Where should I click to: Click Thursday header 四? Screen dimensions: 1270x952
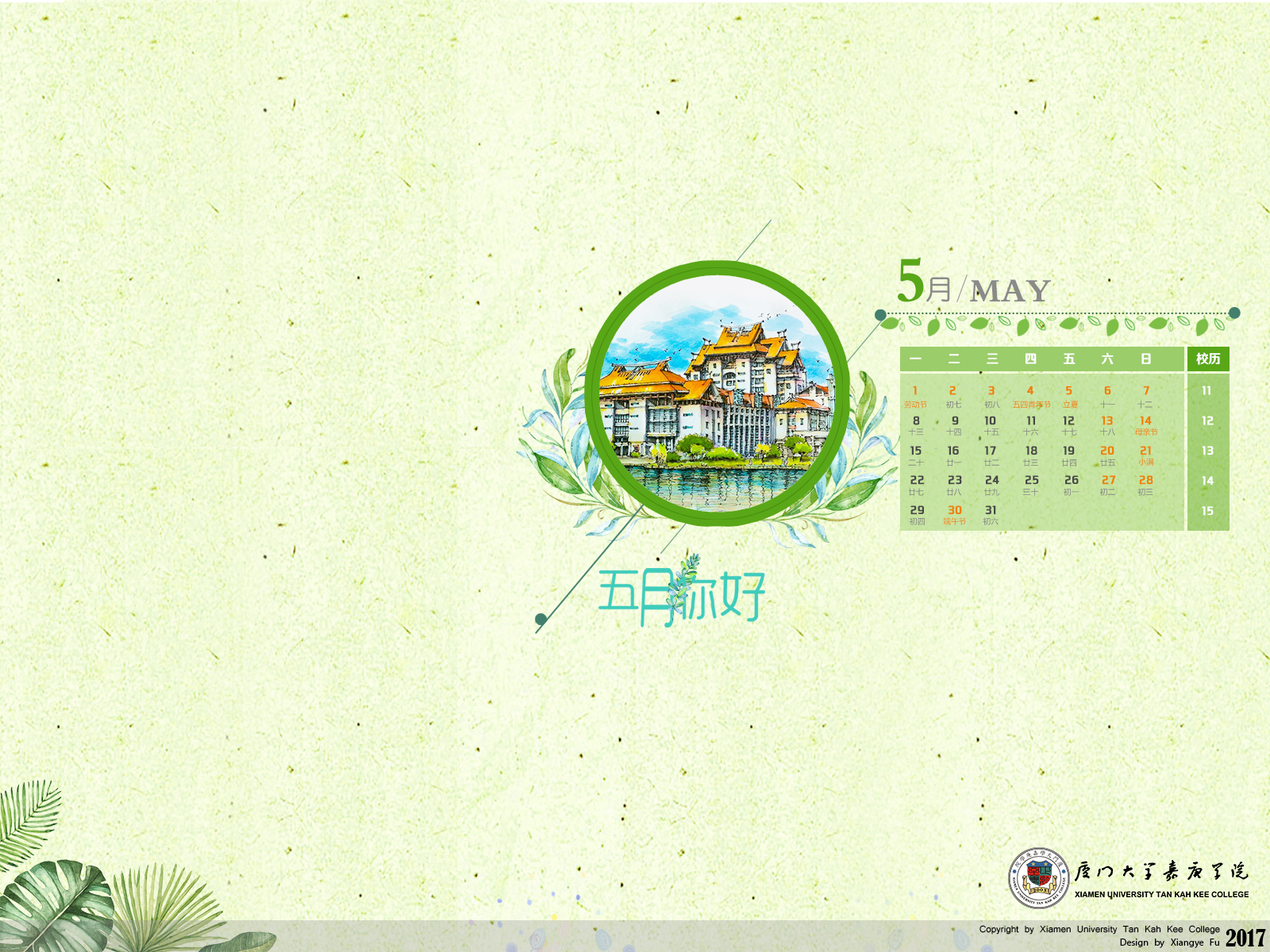(1030, 359)
